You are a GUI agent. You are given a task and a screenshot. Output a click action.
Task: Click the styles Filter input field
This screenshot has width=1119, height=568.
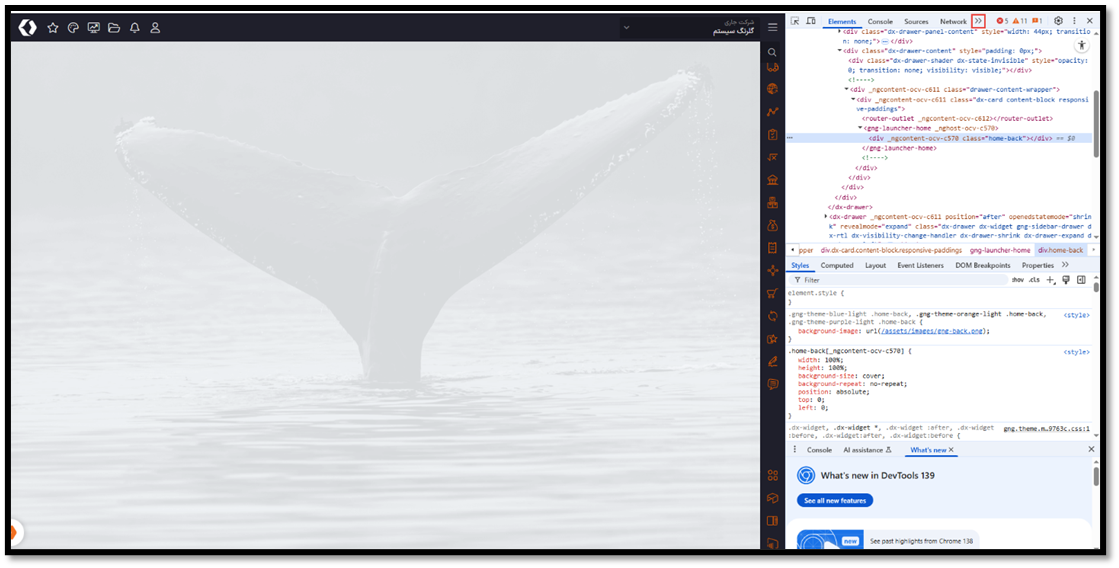pyautogui.click(x=900, y=280)
